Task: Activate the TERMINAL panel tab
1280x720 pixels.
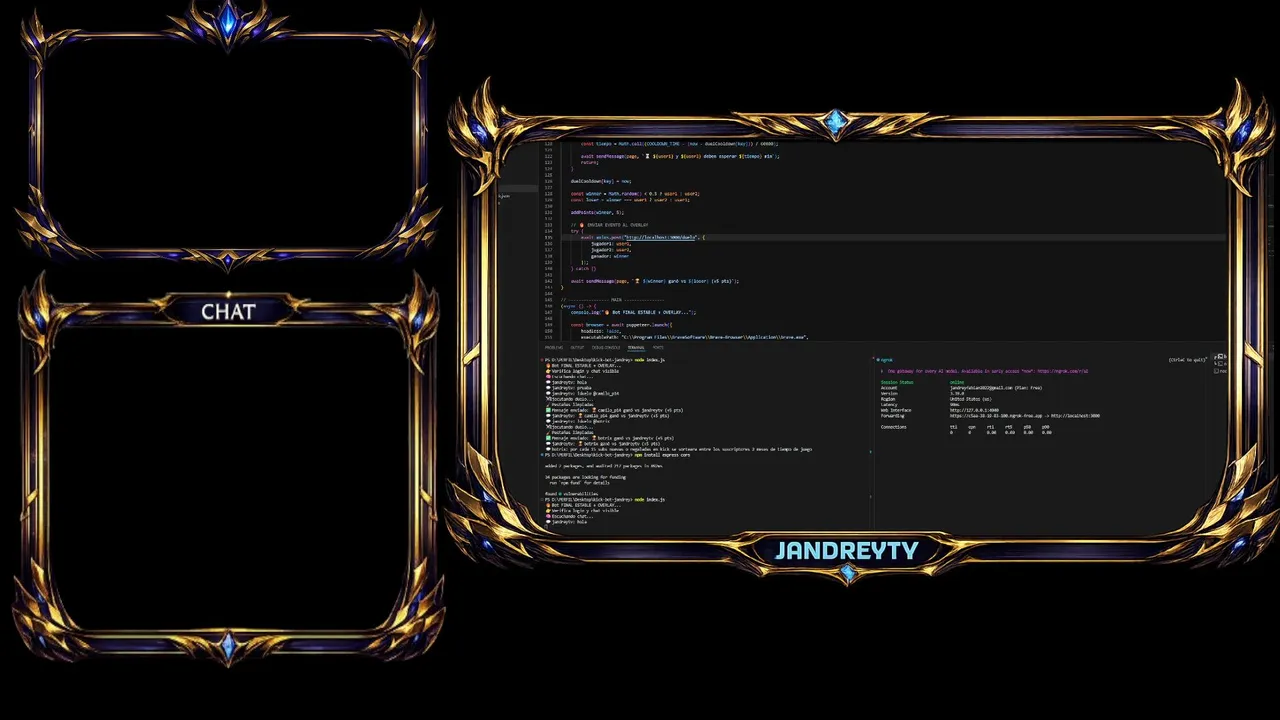Action: [636, 347]
